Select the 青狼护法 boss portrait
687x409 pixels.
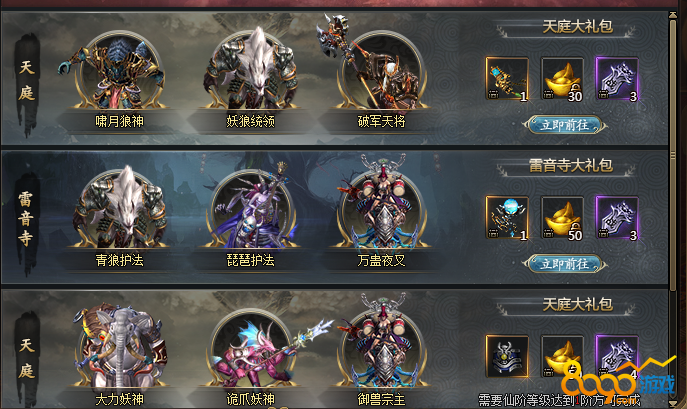click(x=119, y=208)
